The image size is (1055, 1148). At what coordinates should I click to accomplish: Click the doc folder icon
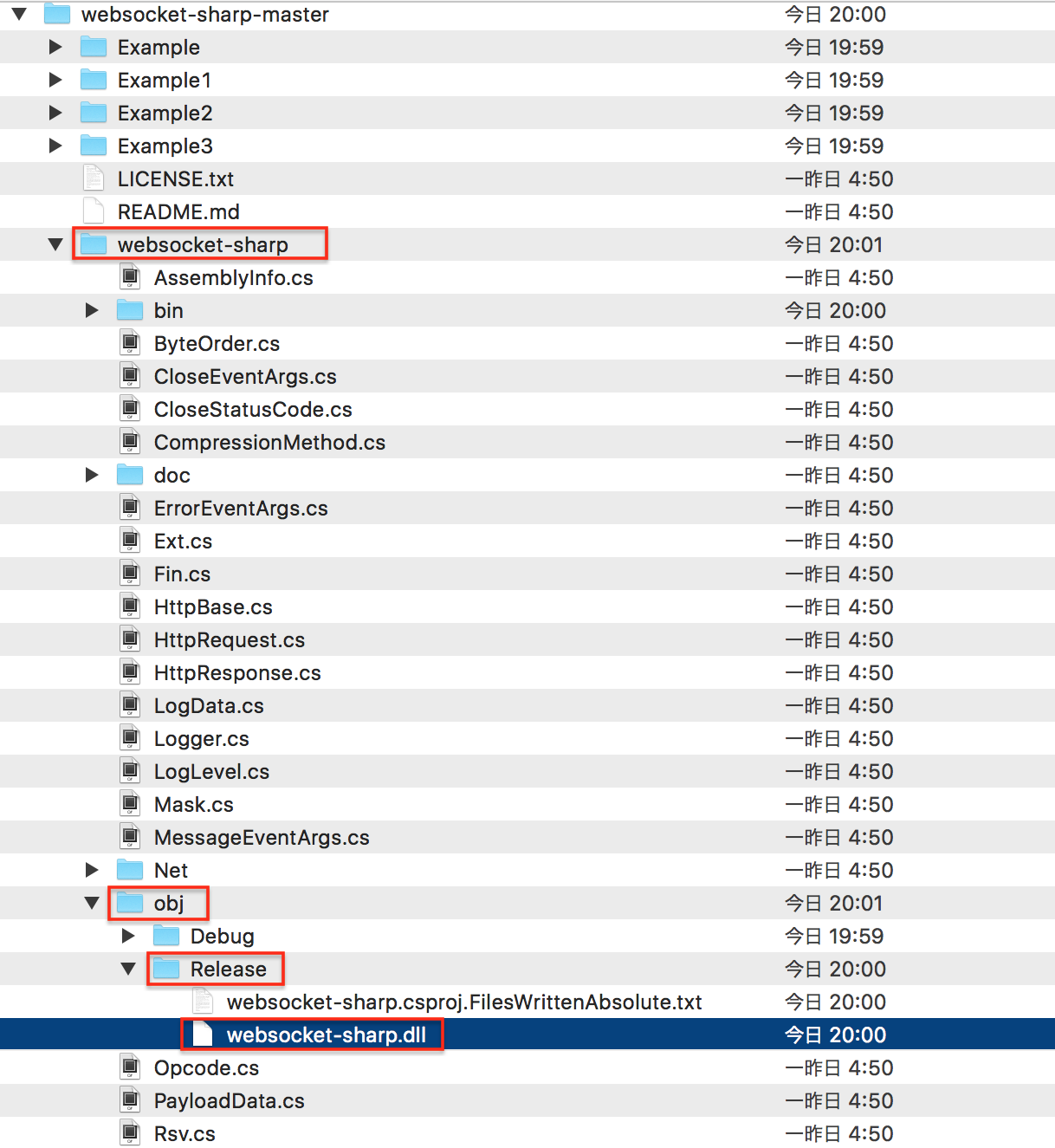[129, 475]
